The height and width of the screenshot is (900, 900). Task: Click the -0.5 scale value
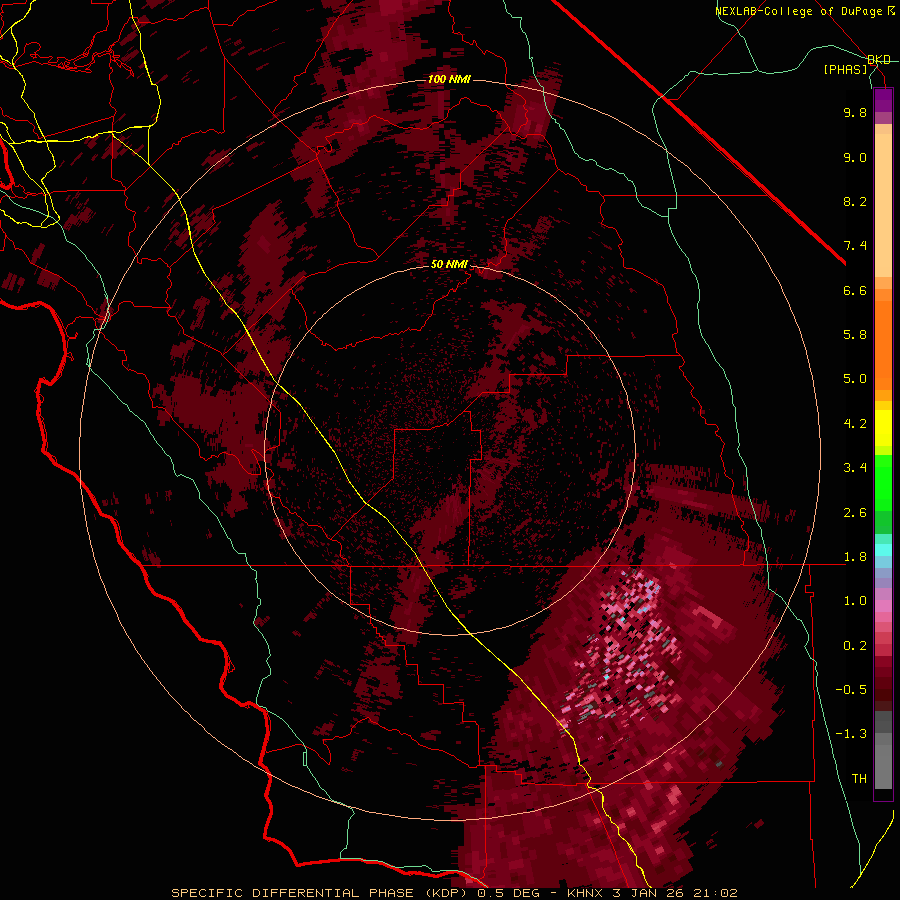851,690
